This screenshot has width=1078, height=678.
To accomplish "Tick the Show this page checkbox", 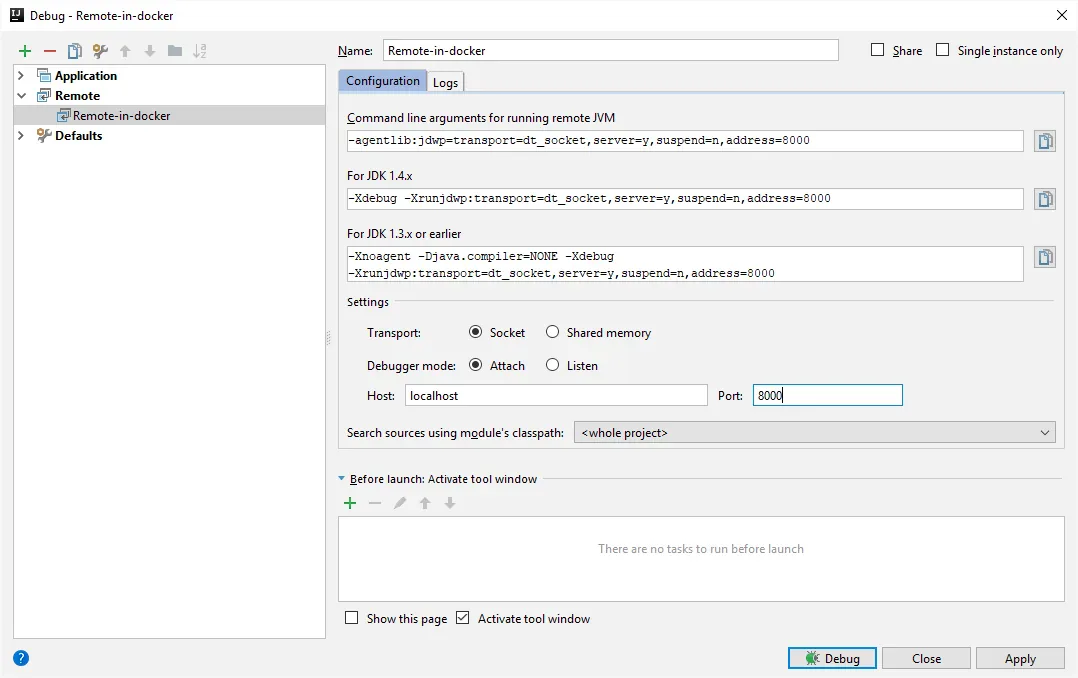I will 351,617.
